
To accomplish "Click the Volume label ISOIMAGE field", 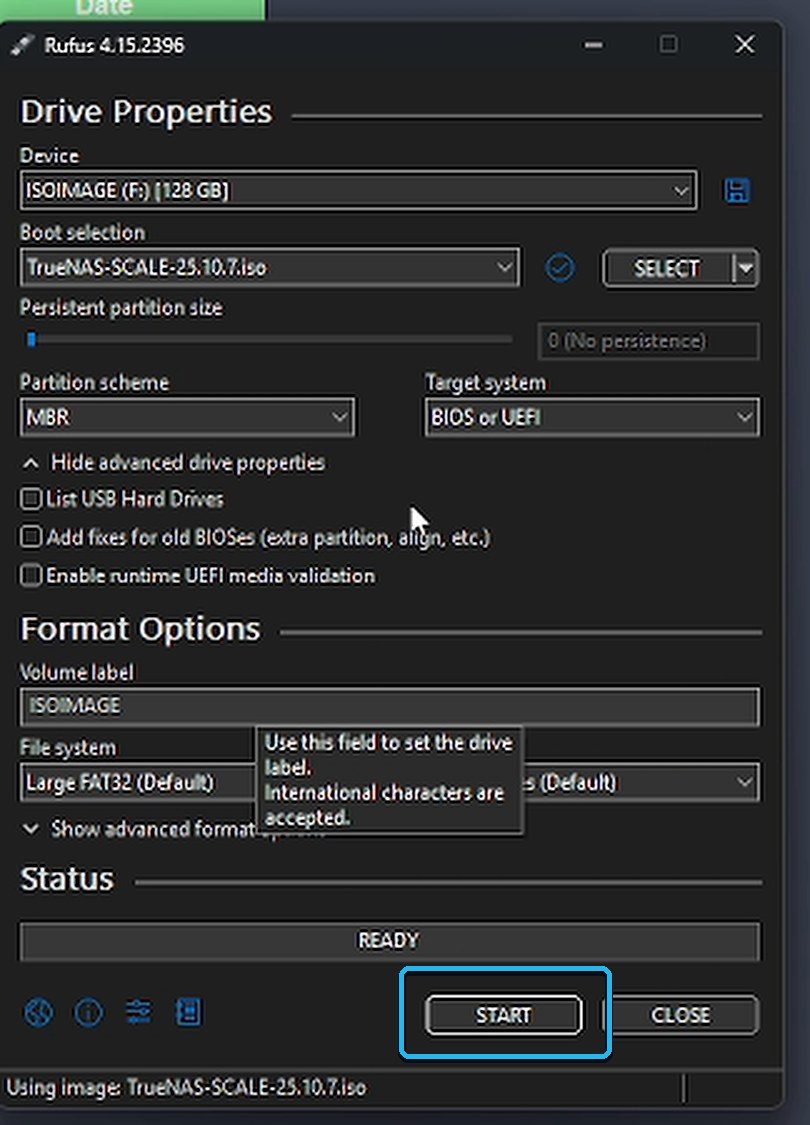I will pos(390,707).
